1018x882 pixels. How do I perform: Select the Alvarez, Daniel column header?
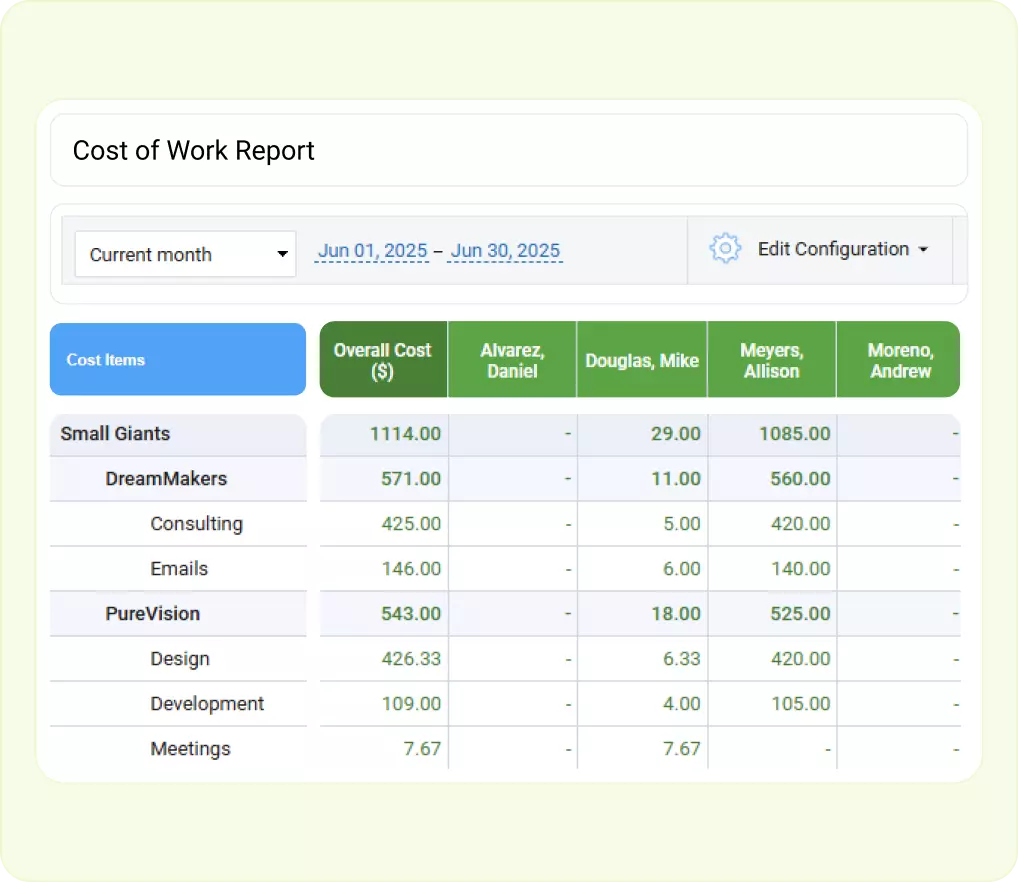point(512,359)
